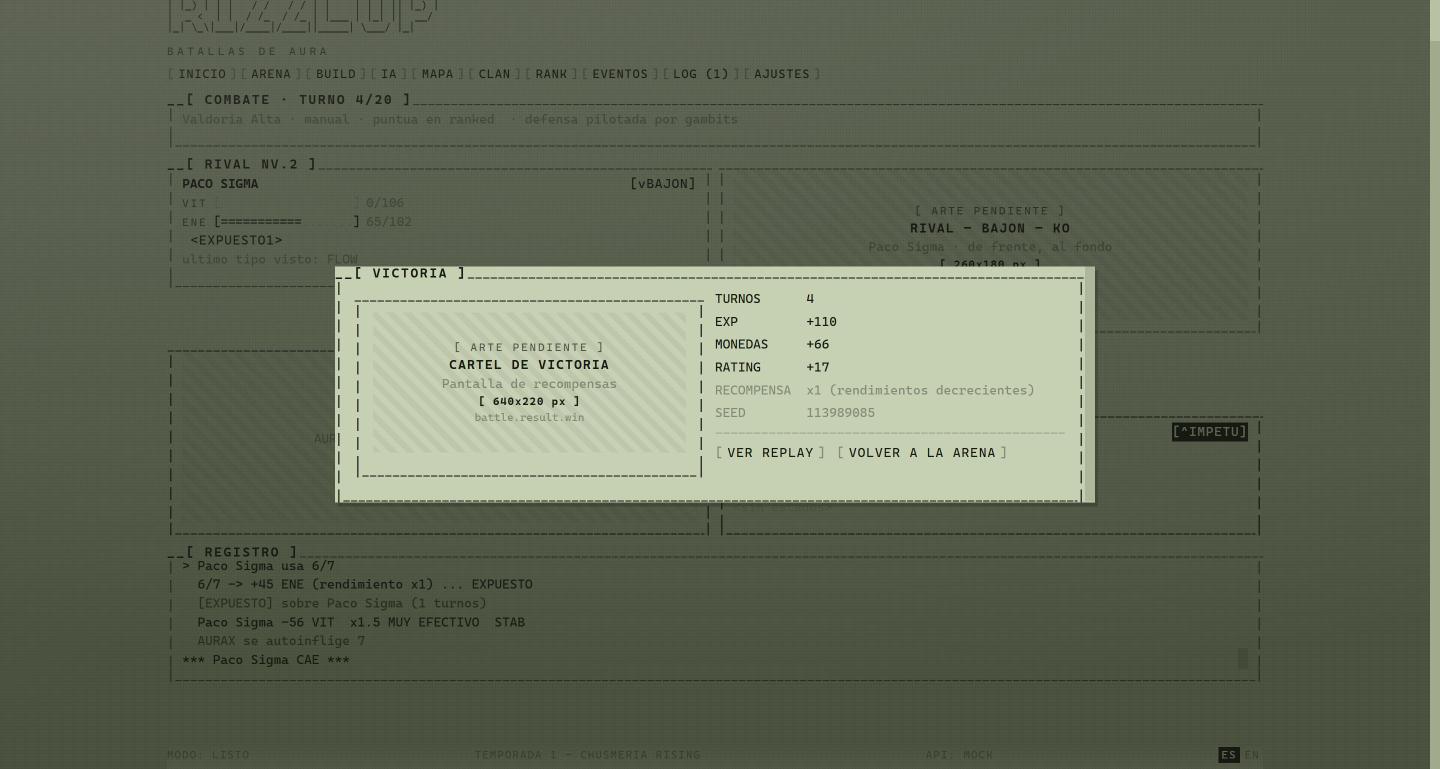Click the RATING +17 value
Image resolution: width=1440 pixels, height=769 pixels.
click(818, 367)
